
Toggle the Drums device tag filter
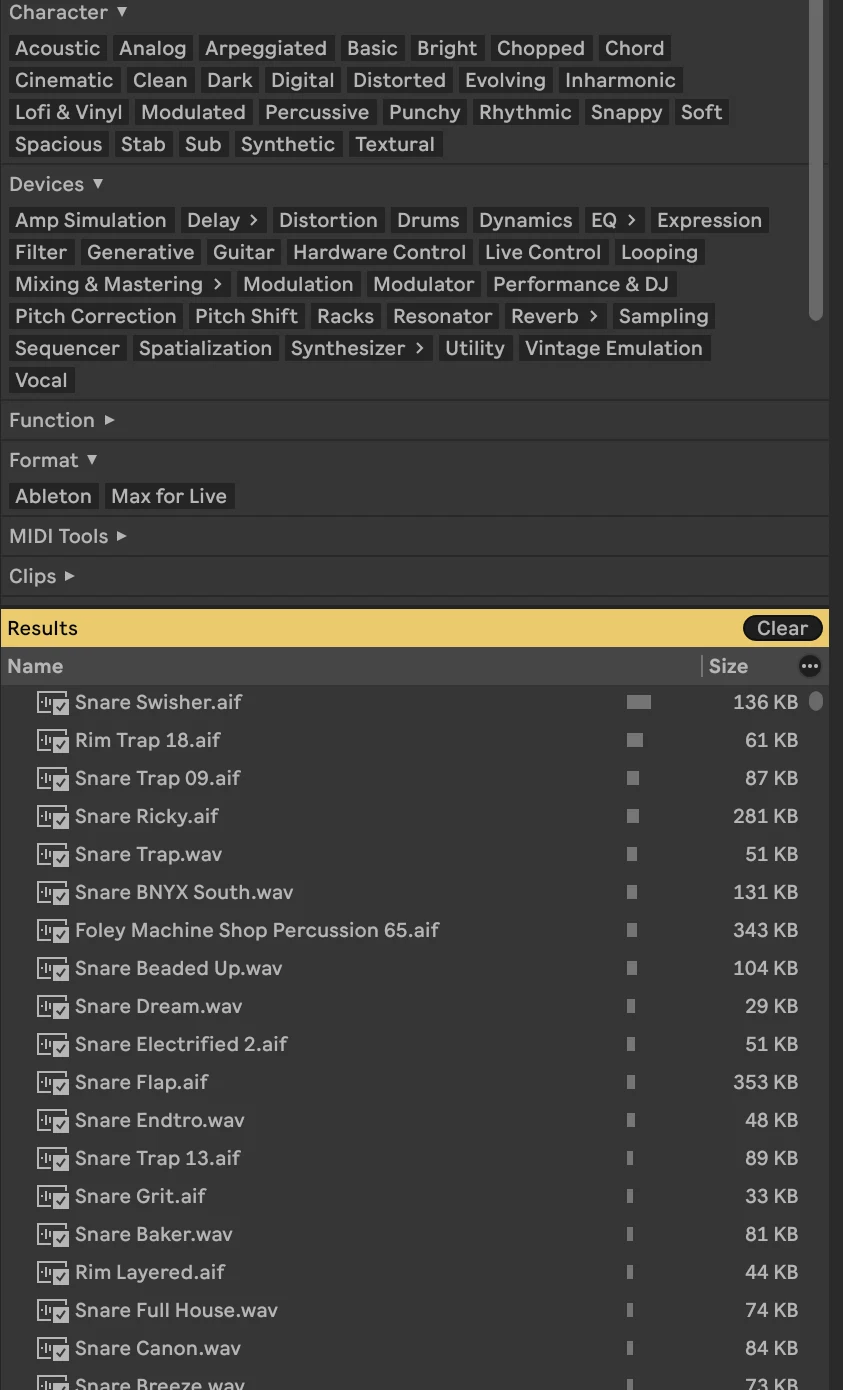pos(428,220)
